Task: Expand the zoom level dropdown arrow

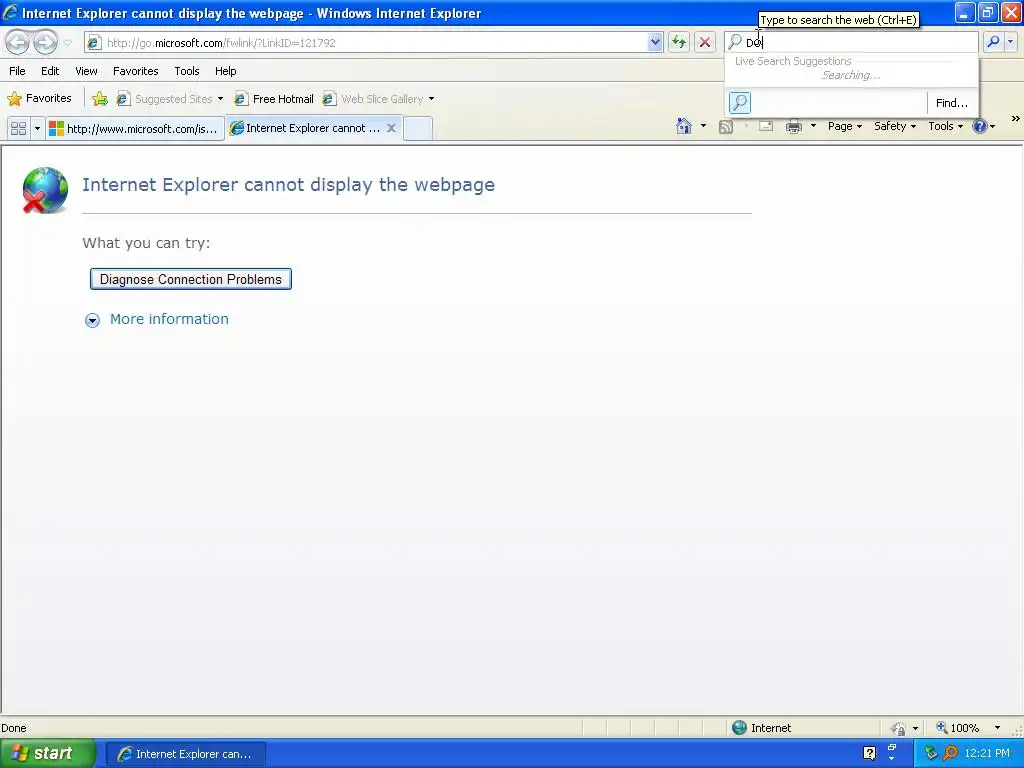Action: tap(997, 728)
